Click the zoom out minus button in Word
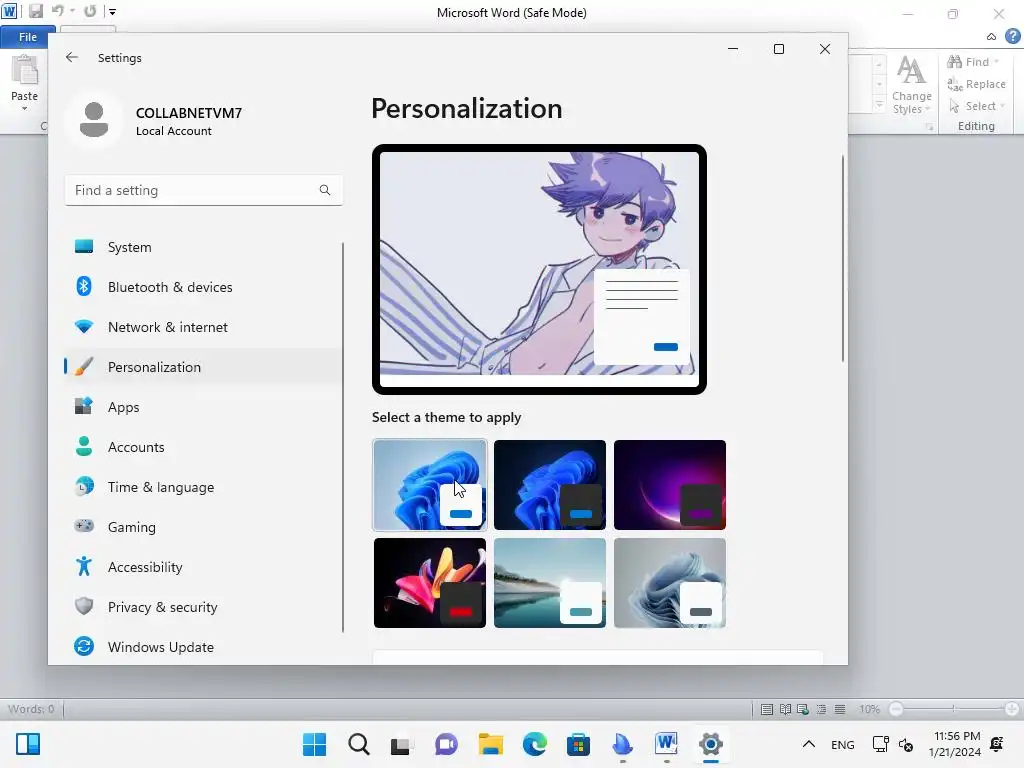1024x768 pixels. tap(897, 709)
